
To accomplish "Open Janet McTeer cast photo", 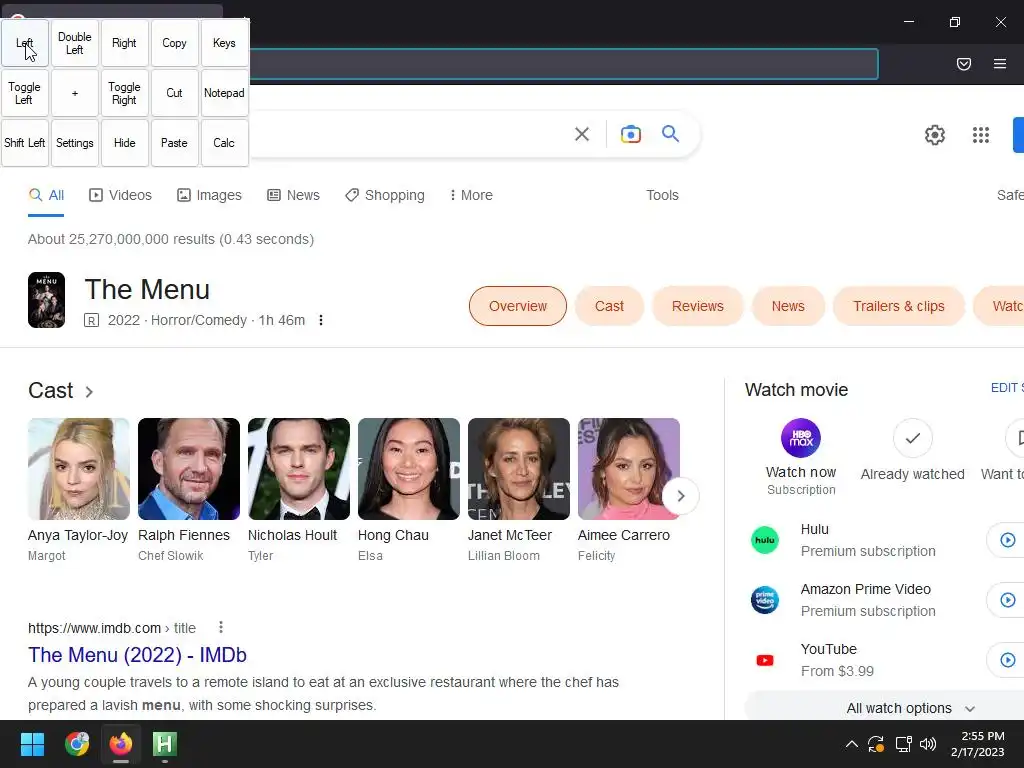I will 519,469.
